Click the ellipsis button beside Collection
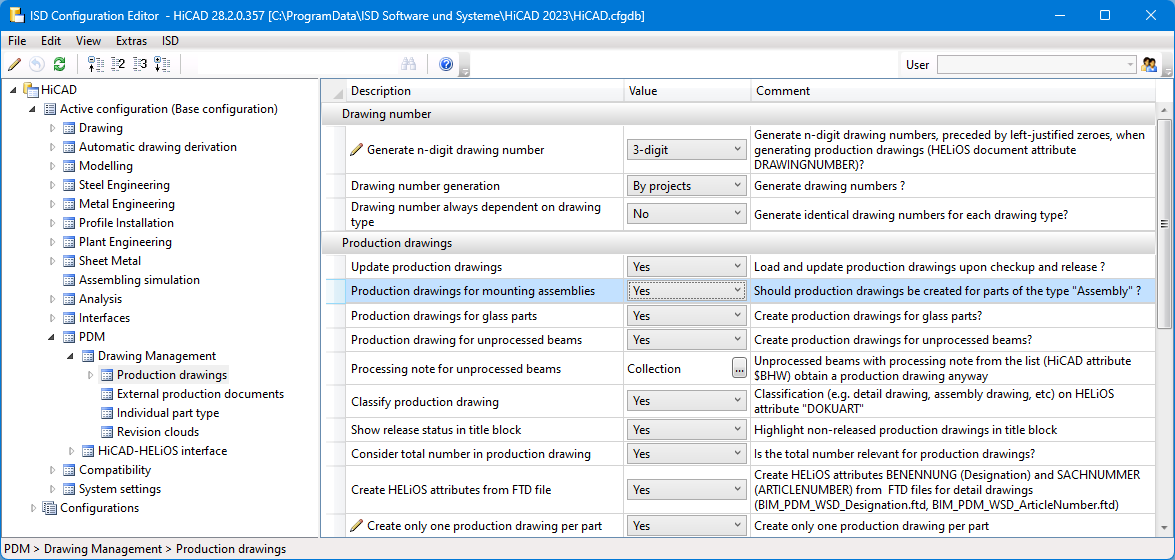Screen dimensions: 1175x560 tap(739, 368)
